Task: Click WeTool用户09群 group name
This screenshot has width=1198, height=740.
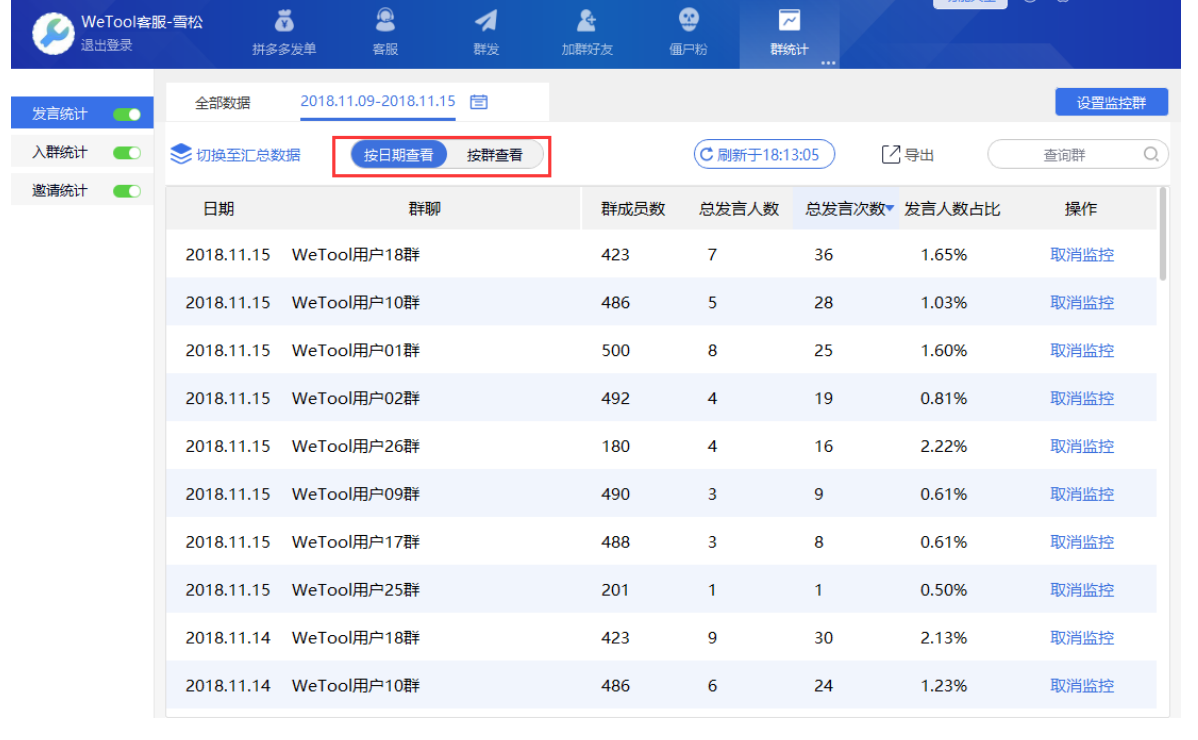Action: point(356,494)
